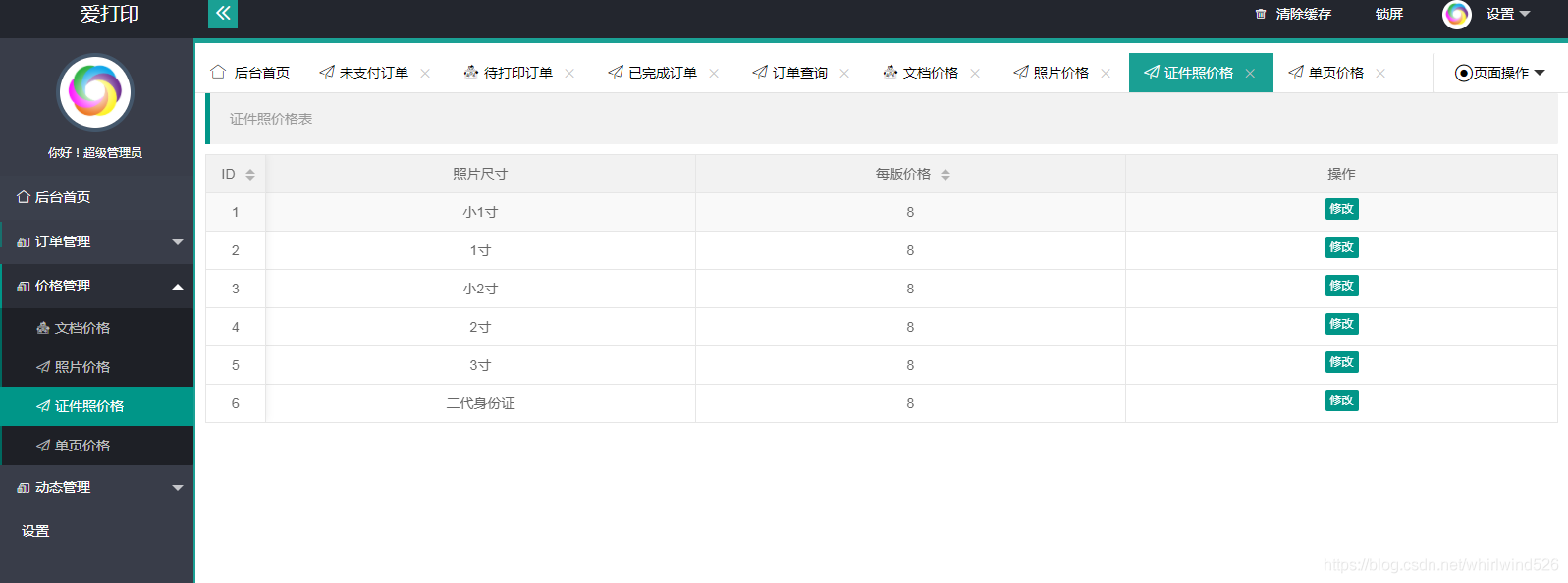Expand 订单管理 in the sidebar
Viewport: 1568px width, 583px height.
(x=97, y=241)
